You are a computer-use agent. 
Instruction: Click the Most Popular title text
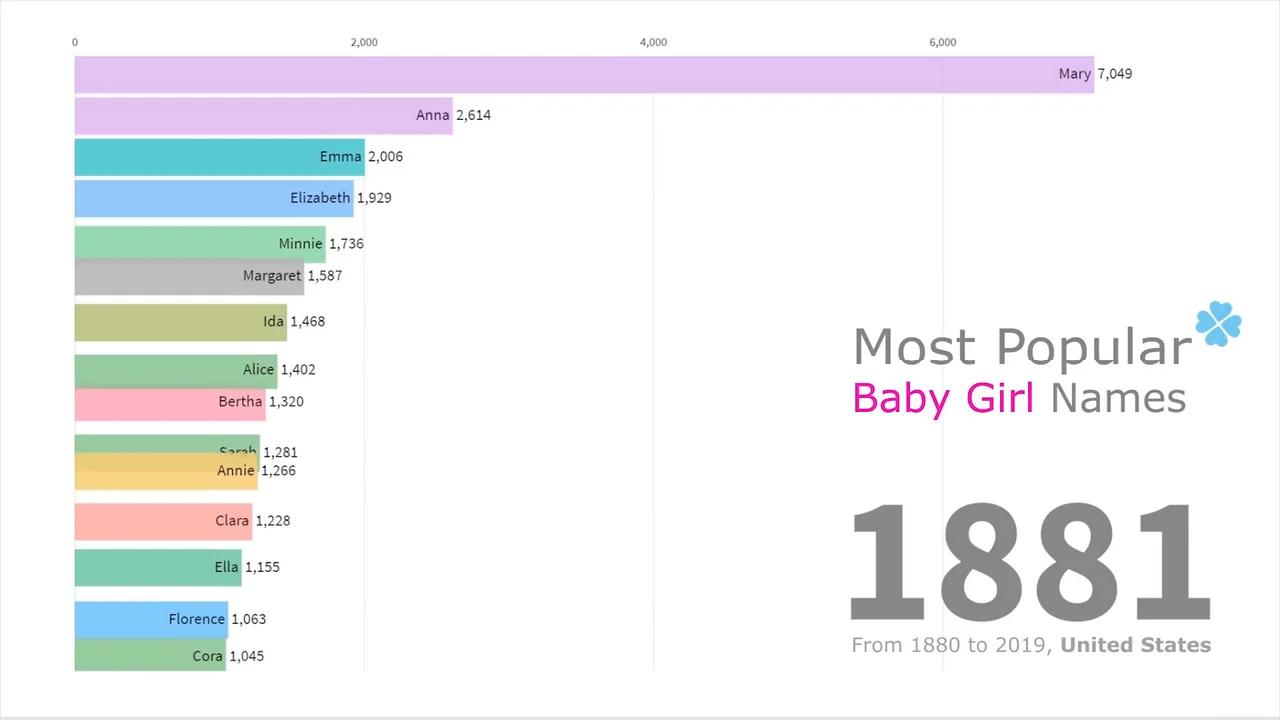pos(1020,346)
